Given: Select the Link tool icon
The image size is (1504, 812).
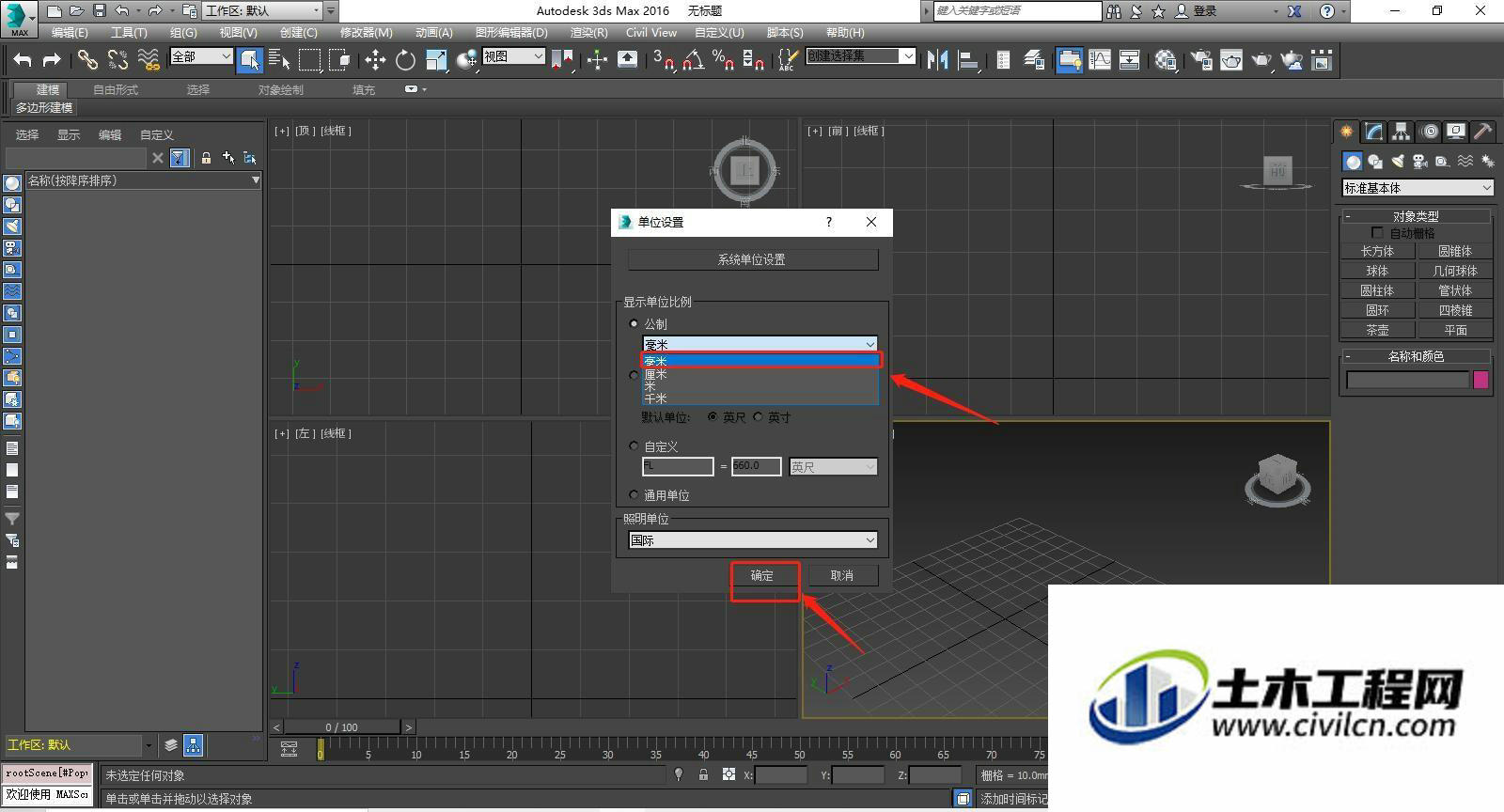Looking at the screenshot, I should [87, 60].
